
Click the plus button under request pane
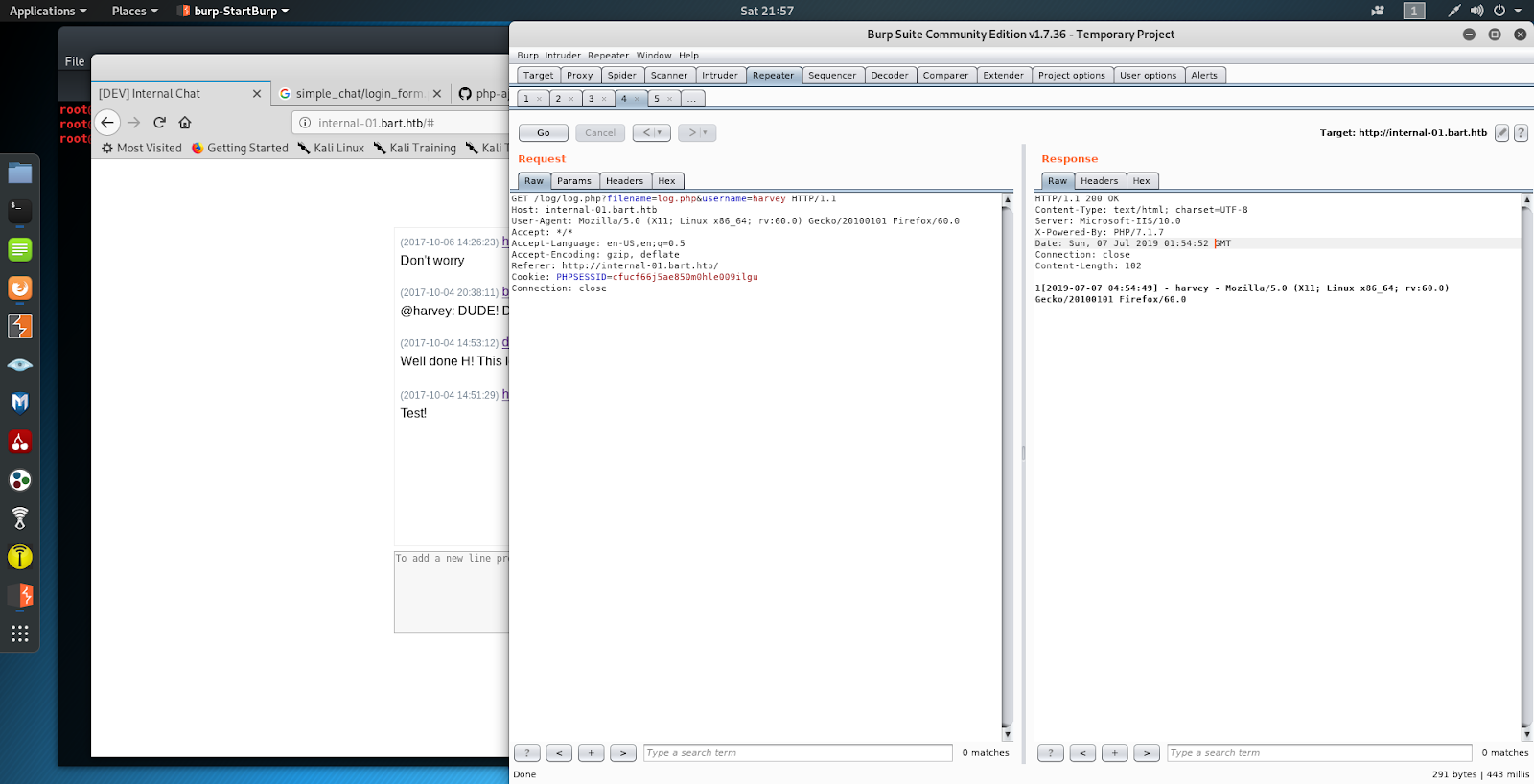click(x=591, y=753)
